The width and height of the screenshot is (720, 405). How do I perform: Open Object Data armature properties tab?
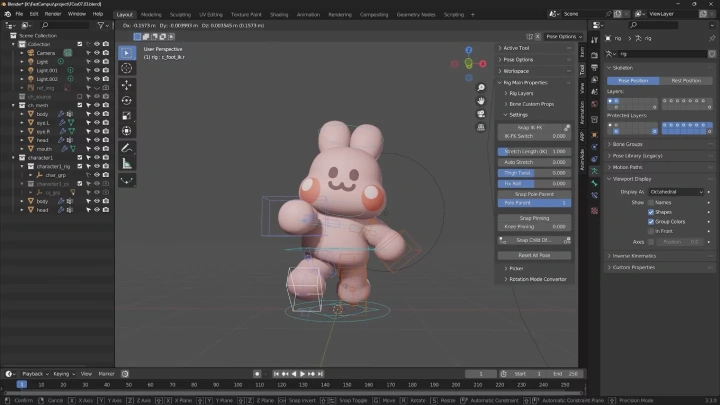click(x=595, y=171)
